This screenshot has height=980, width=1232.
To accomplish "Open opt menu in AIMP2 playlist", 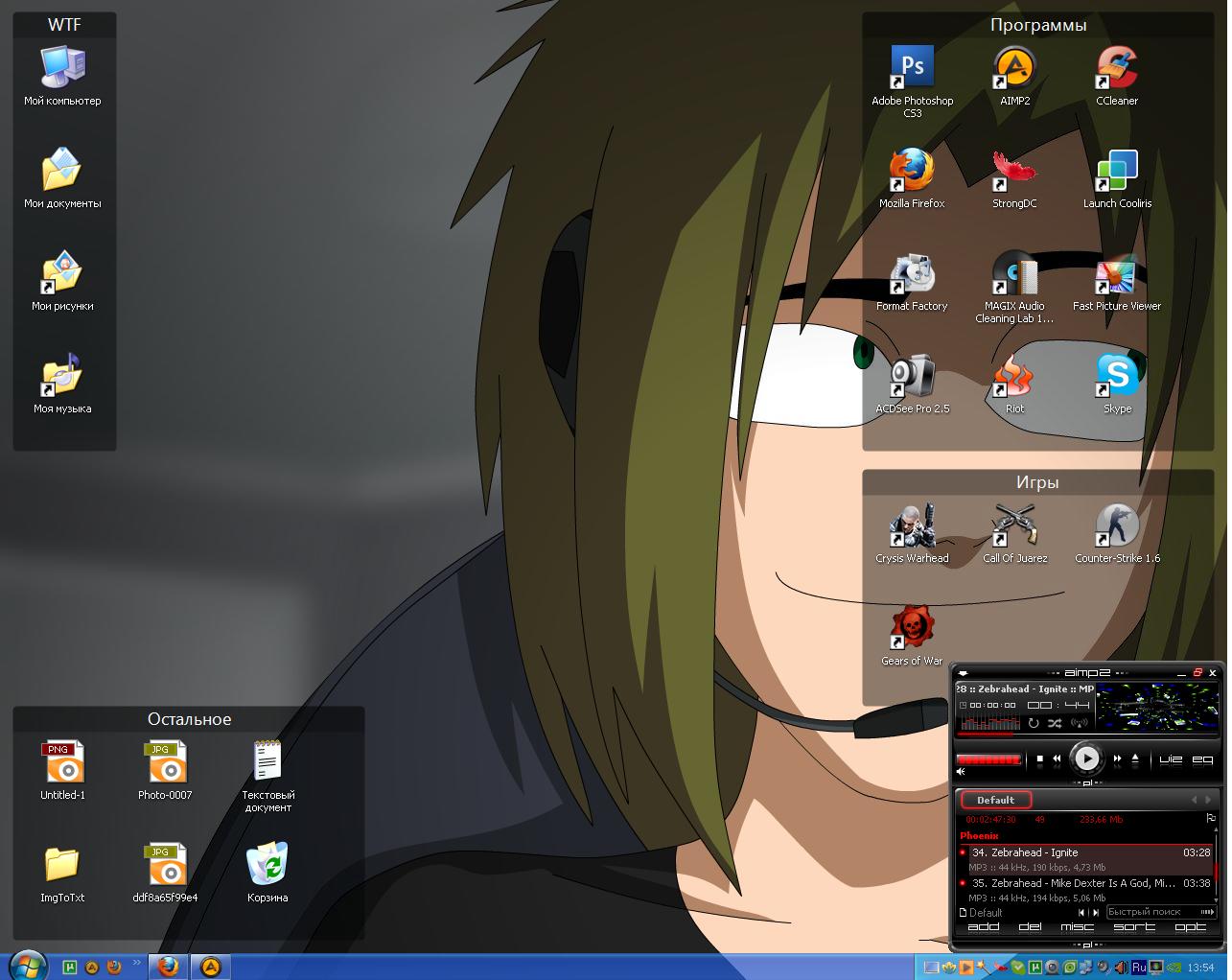I will coord(1191,926).
